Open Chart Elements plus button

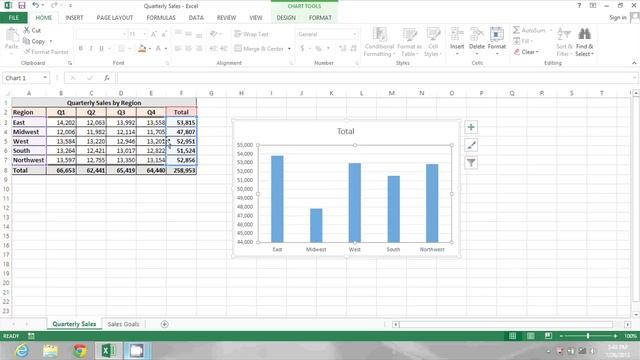pyautogui.click(x=471, y=127)
